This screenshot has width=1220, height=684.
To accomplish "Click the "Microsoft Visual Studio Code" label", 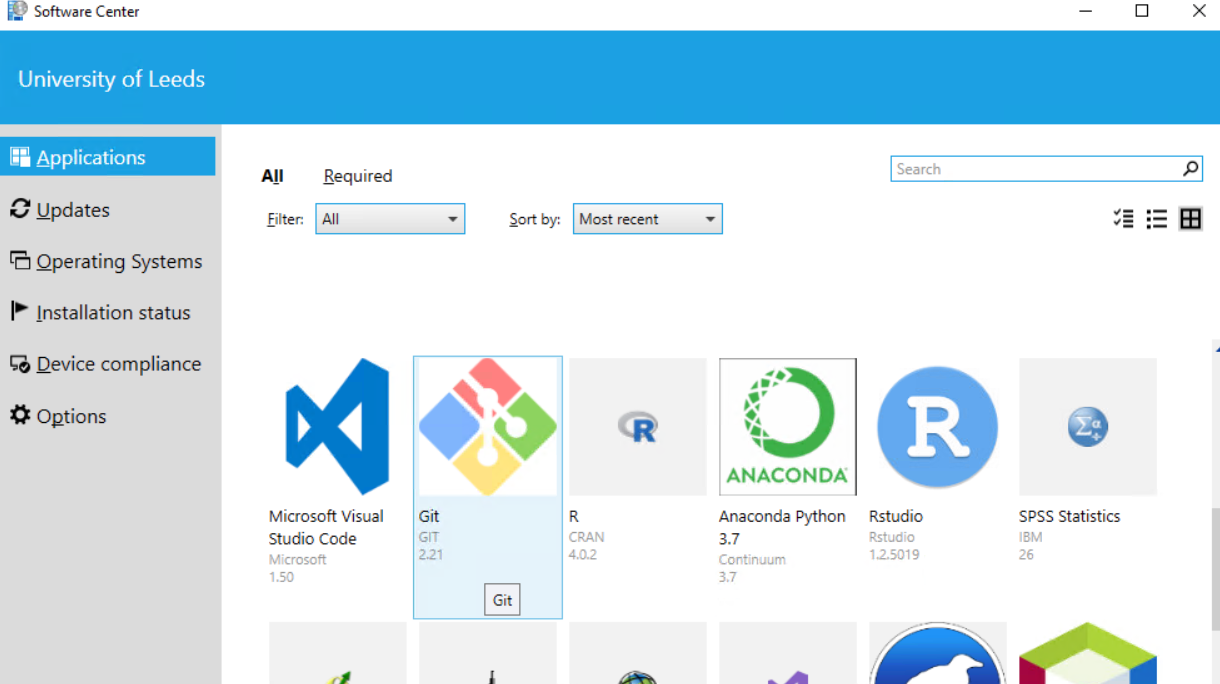I will [326, 527].
